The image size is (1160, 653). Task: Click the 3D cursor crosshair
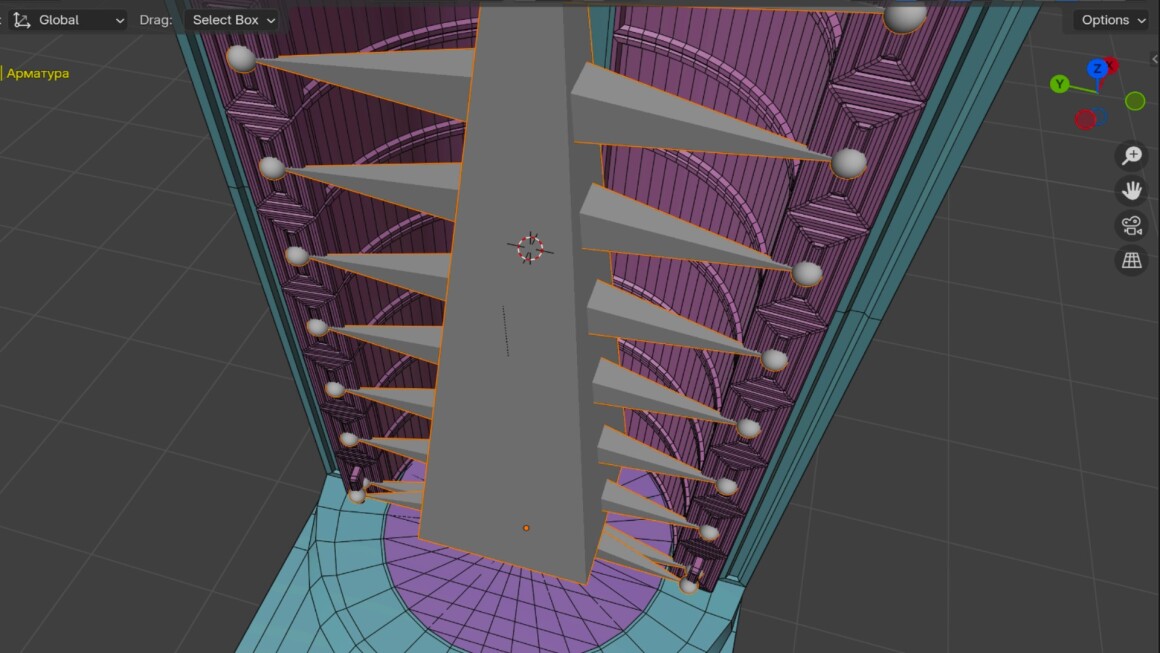529,248
